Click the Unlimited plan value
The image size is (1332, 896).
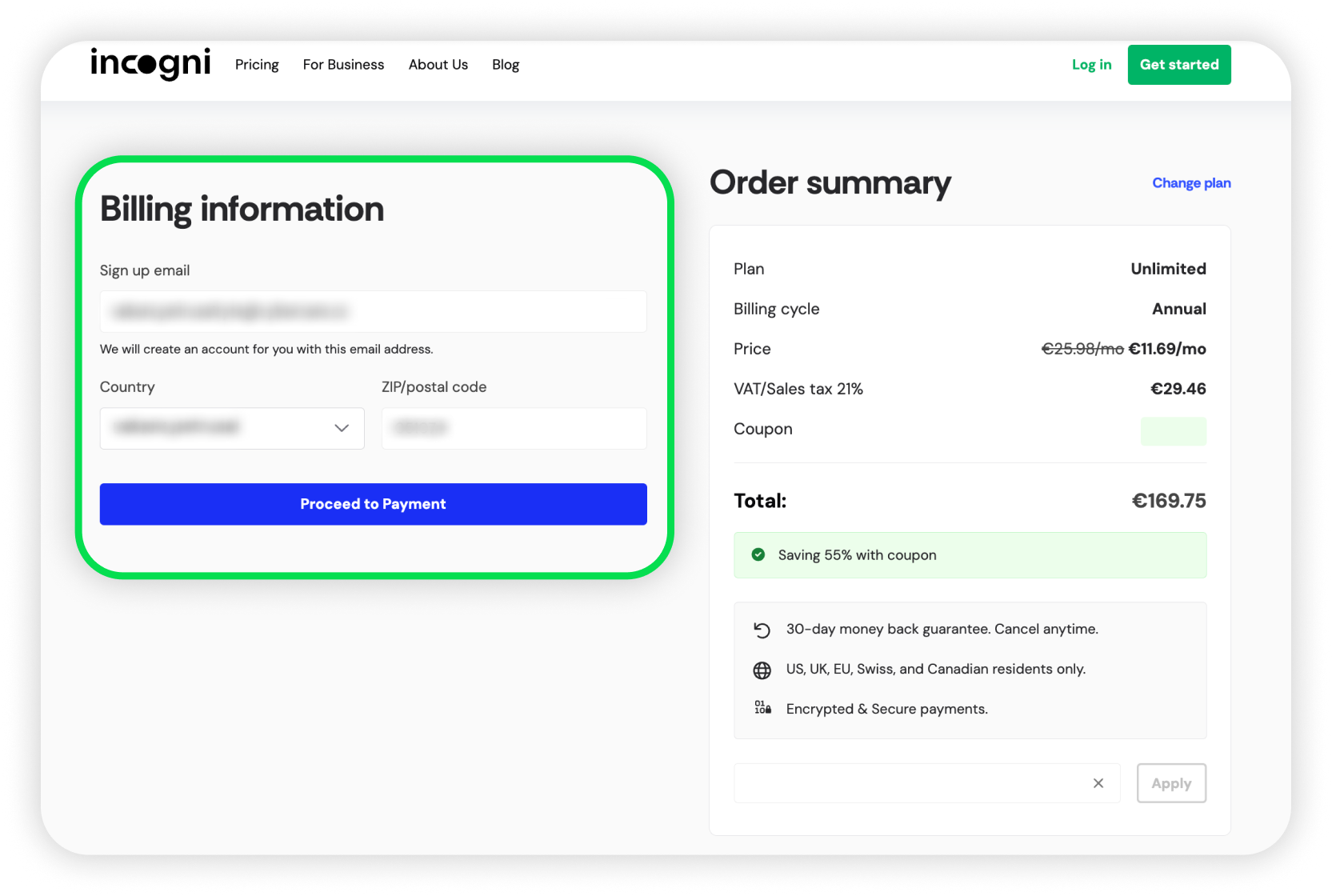tap(1168, 269)
